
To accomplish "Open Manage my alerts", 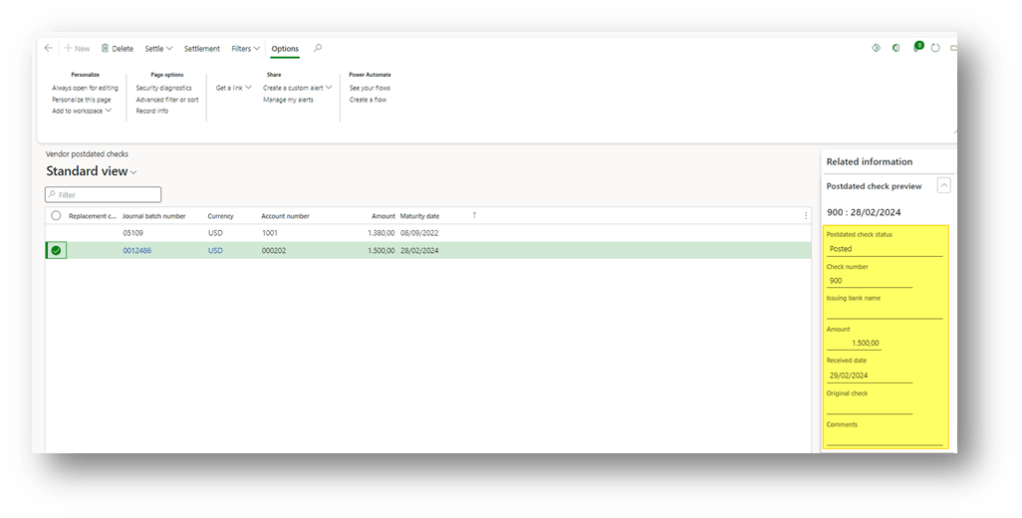I will (x=288, y=100).
